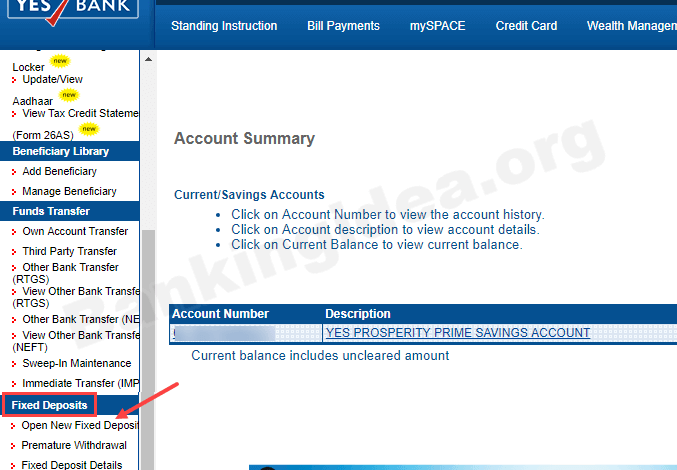Open Manage Beneficiary

pos(69,191)
